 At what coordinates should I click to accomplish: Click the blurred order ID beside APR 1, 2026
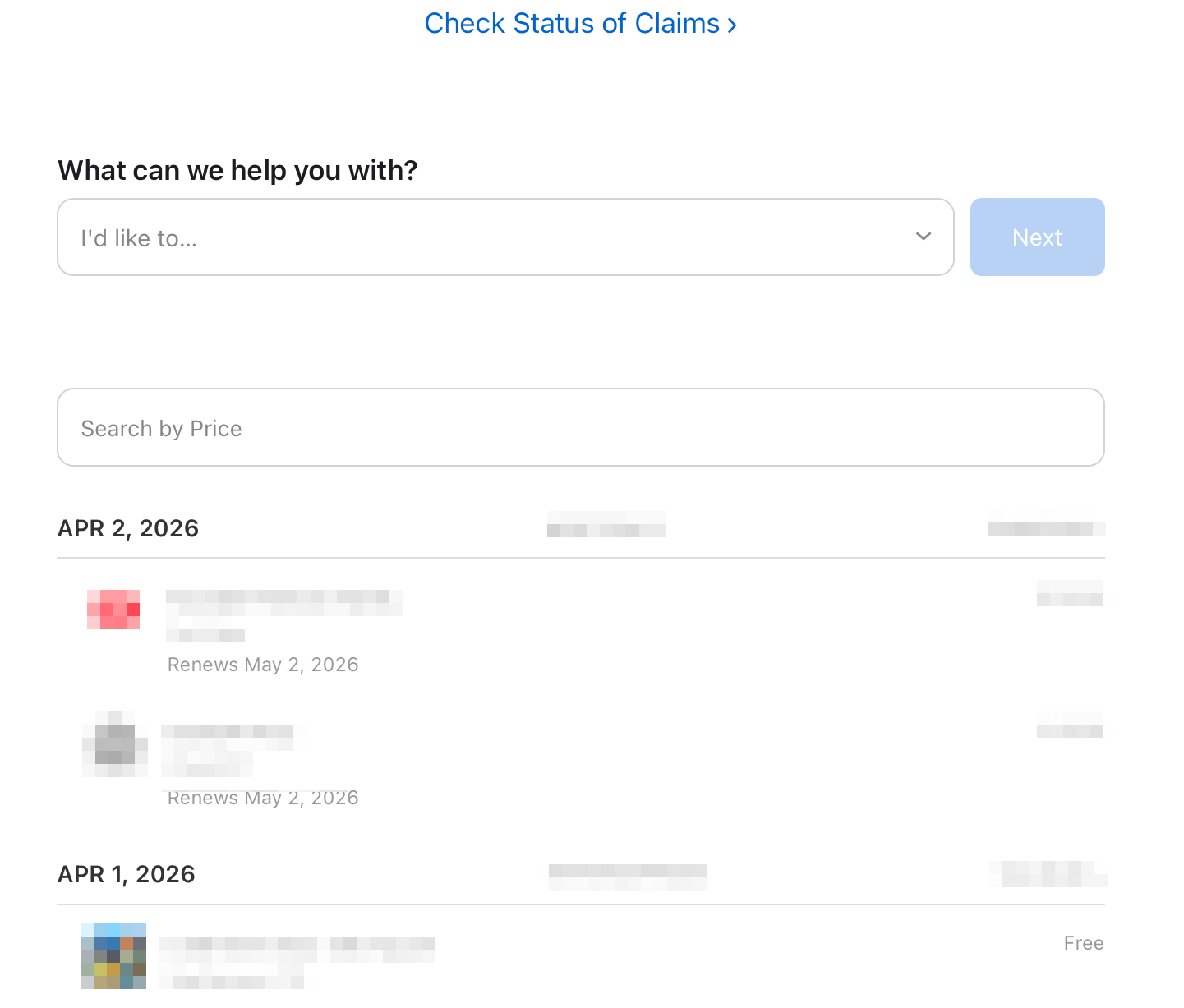[628, 877]
